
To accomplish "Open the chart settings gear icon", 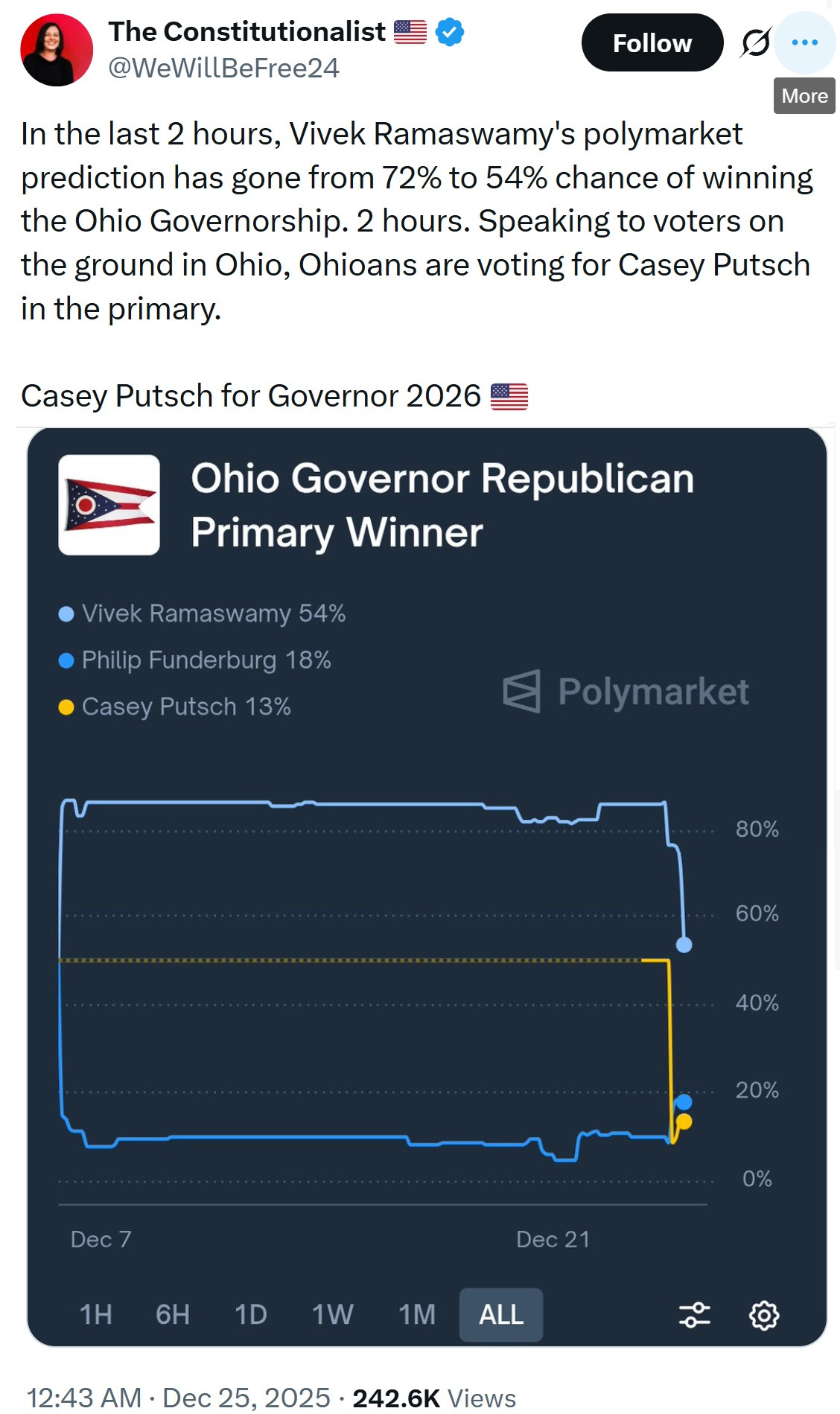I will click(763, 1315).
